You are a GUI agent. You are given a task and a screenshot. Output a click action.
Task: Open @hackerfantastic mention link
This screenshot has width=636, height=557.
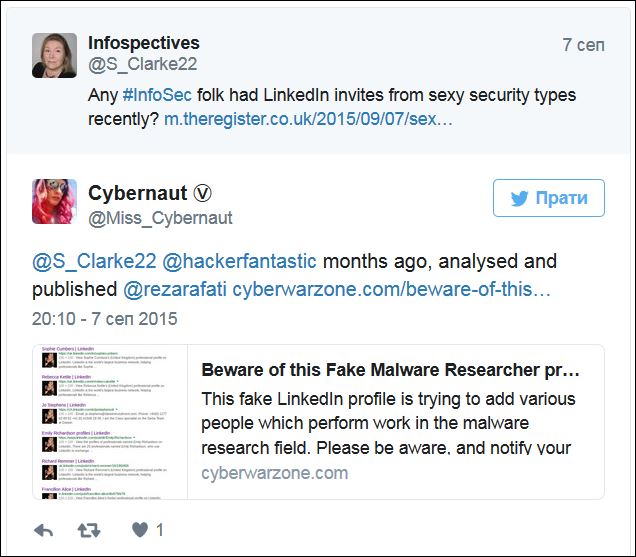click(x=239, y=262)
